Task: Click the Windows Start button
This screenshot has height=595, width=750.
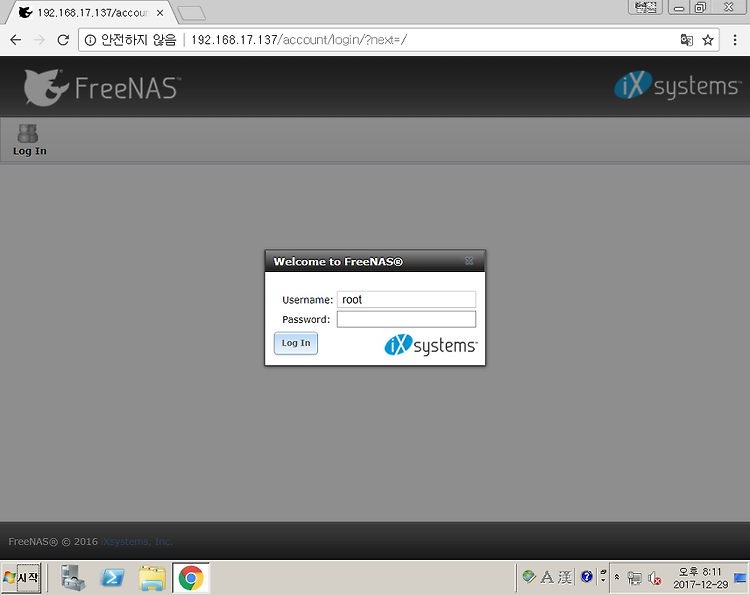Action: 22,578
